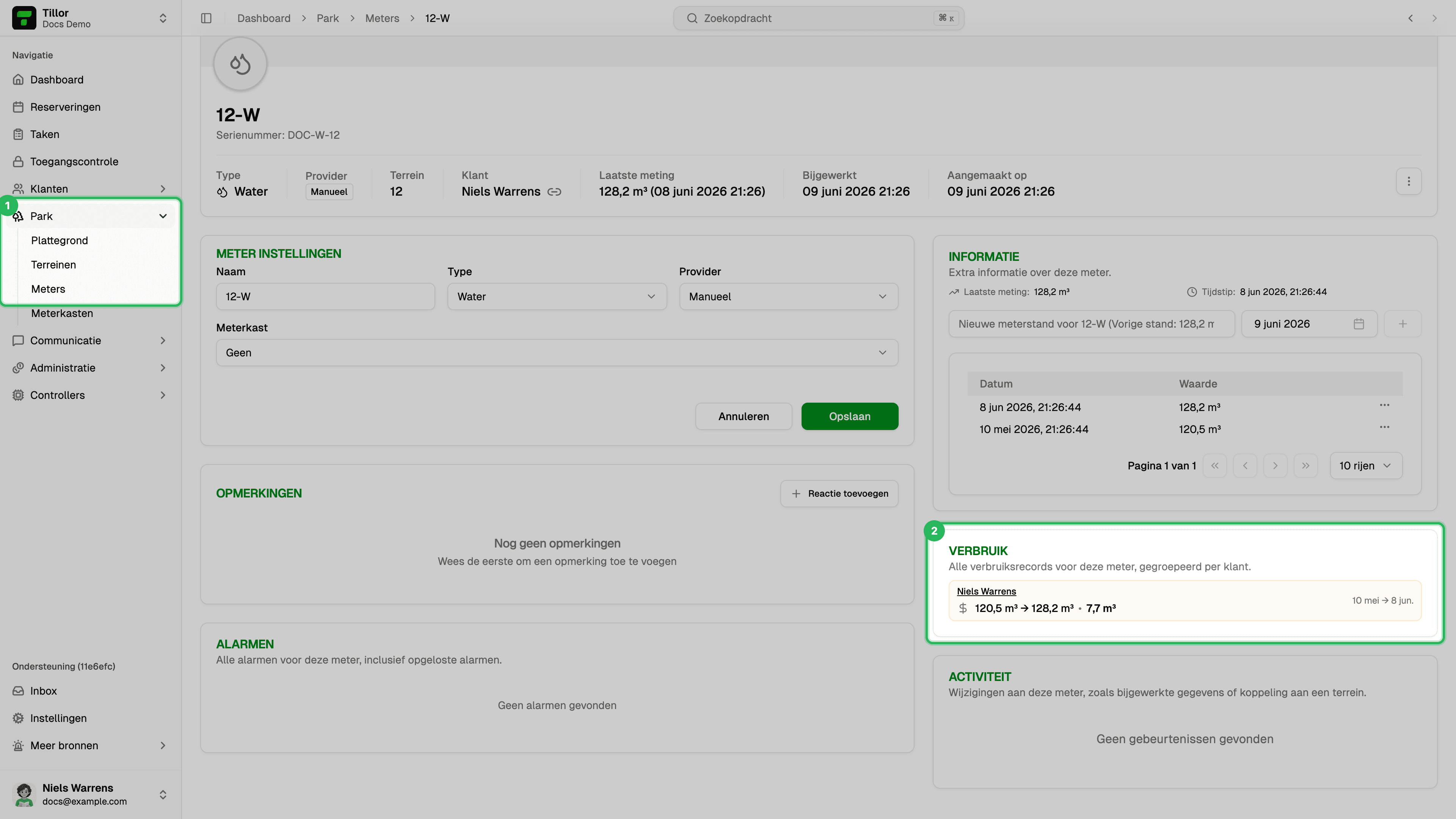1456x819 pixels.
Task: Click the Controllers chip icon
Action: (18, 395)
